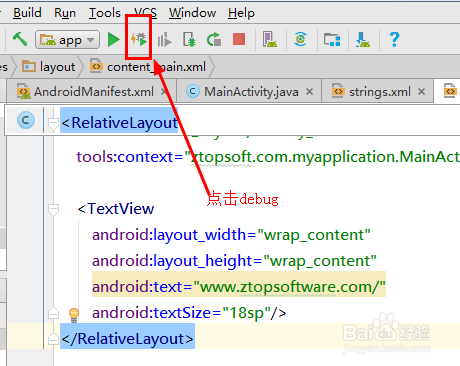Open the VCS menu
This screenshot has height=366, width=460.
pyautogui.click(x=145, y=13)
